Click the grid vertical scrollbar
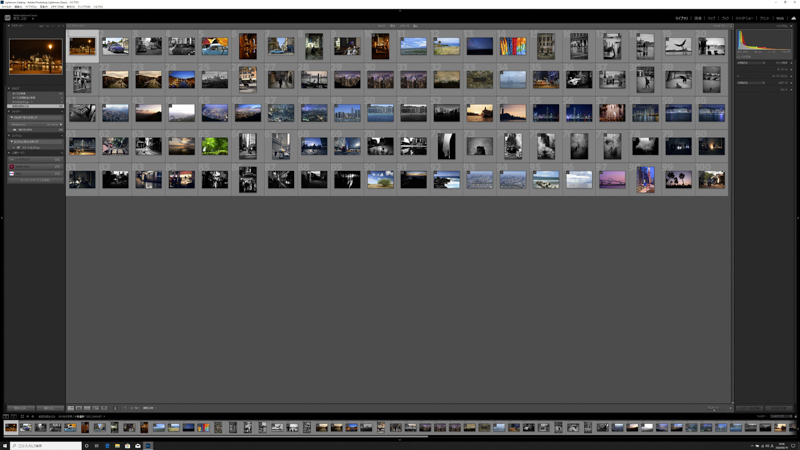Viewport: 800px width, 450px height. (x=731, y=214)
